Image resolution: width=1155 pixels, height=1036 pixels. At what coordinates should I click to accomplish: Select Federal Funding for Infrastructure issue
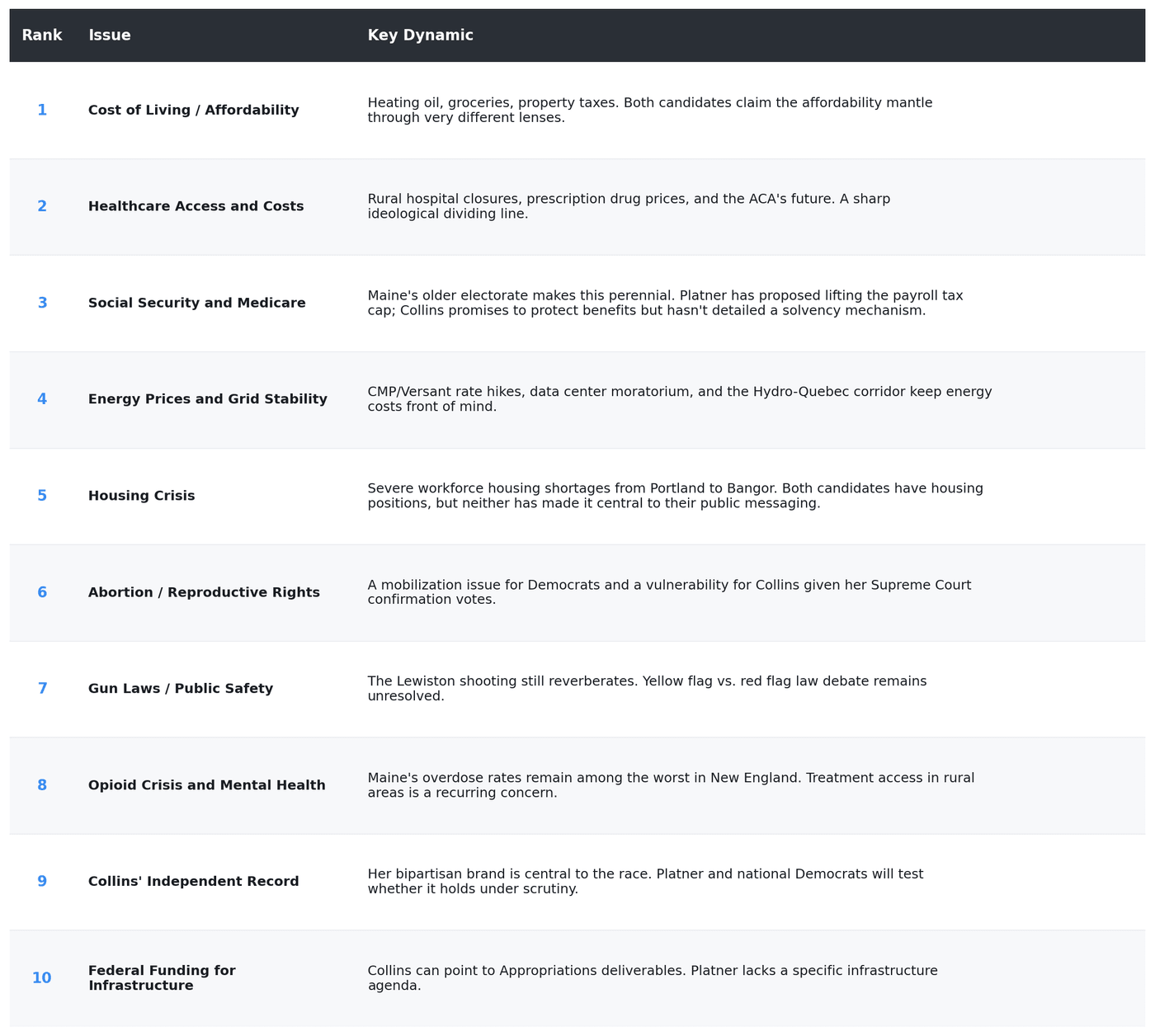pyautogui.click(x=162, y=978)
